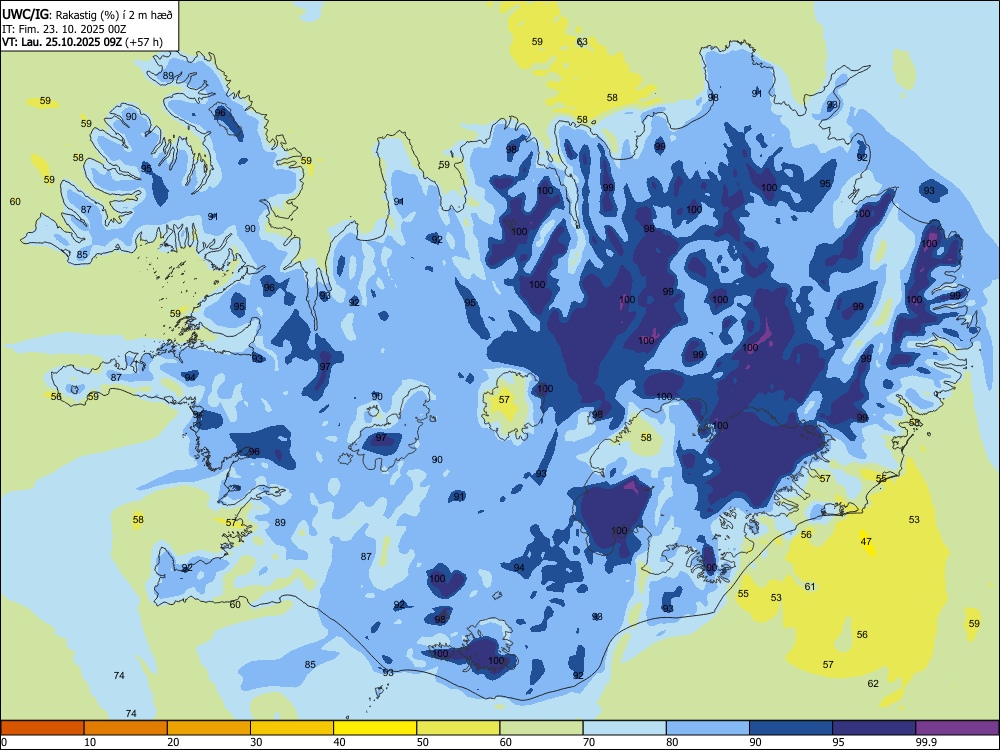
Task: Click the 50–60 pale yellow legend swatch
Action: click(x=458, y=728)
